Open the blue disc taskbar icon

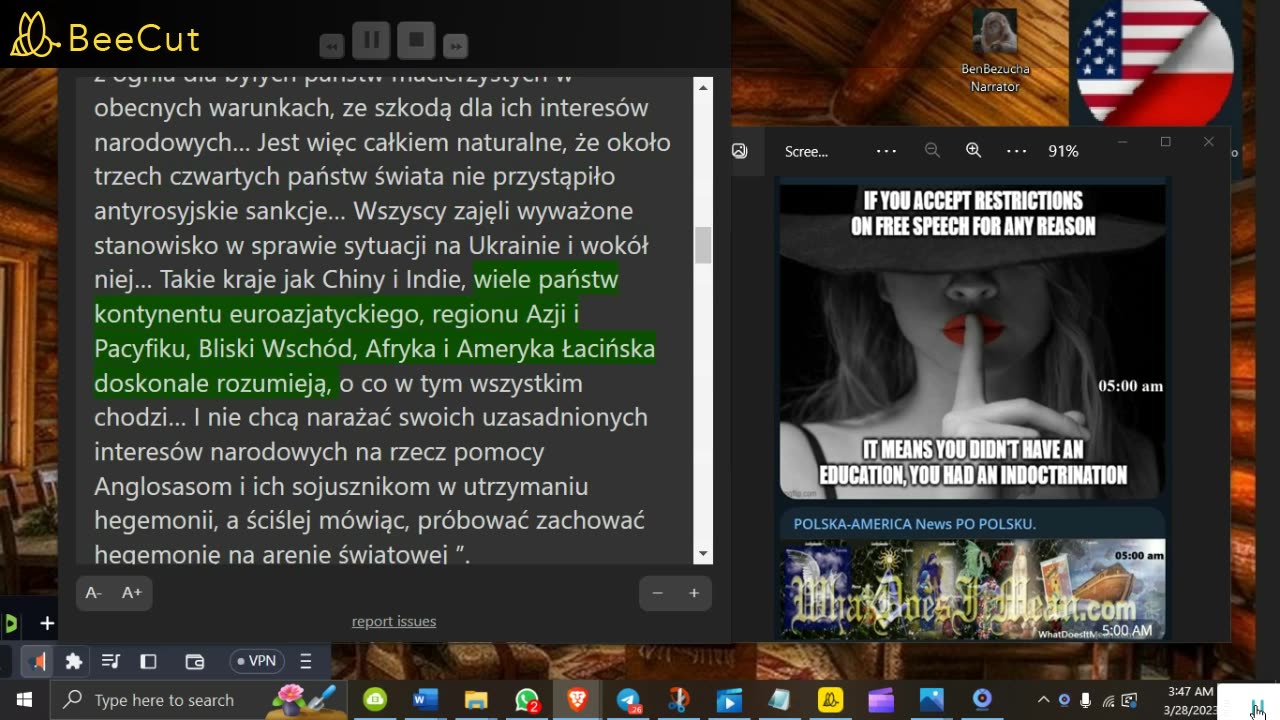[x=983, y=700]
